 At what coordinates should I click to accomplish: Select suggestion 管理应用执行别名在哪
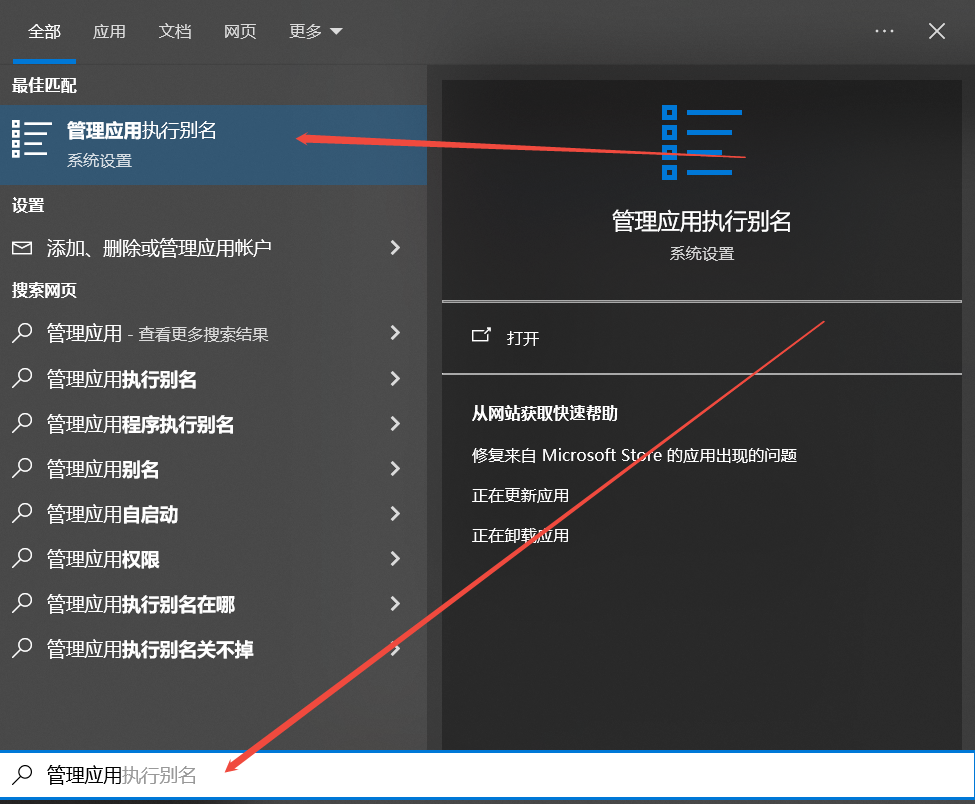[213, 604]
